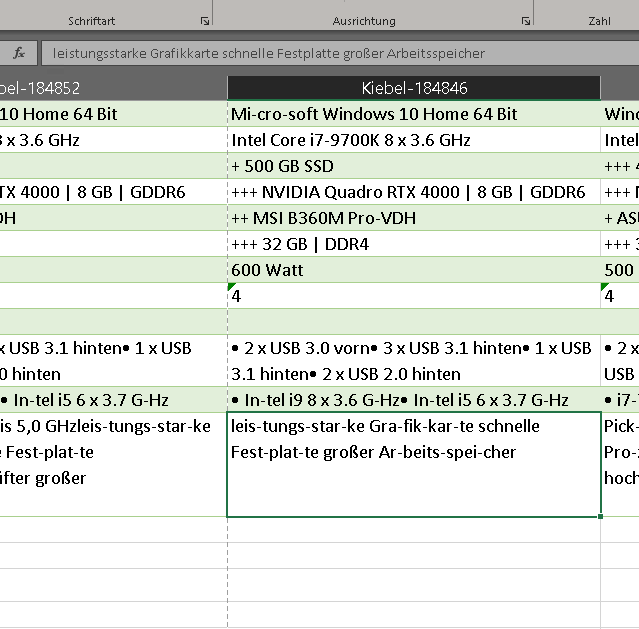The height and width of the screenshot is (629, 639).
Task: Select the partially visible 184852 header cell
Action: (x=113, y=88)
